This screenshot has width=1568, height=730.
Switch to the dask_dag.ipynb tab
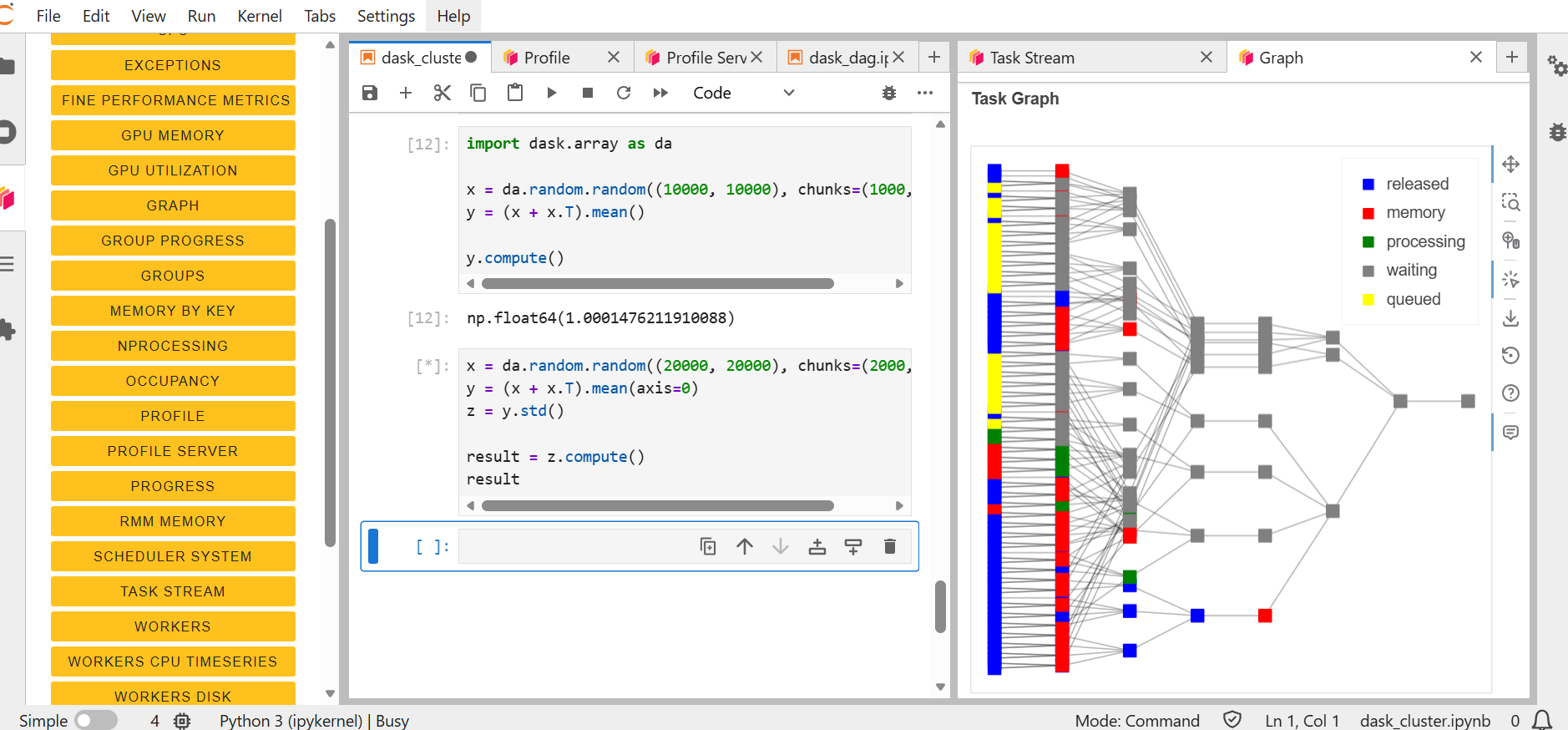pos(848,58)
